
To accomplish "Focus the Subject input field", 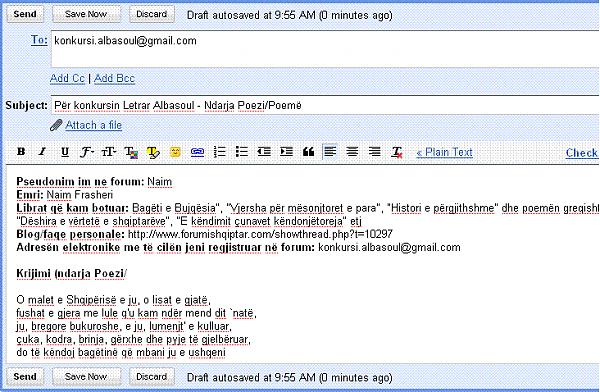I will [x=325, y=105].
